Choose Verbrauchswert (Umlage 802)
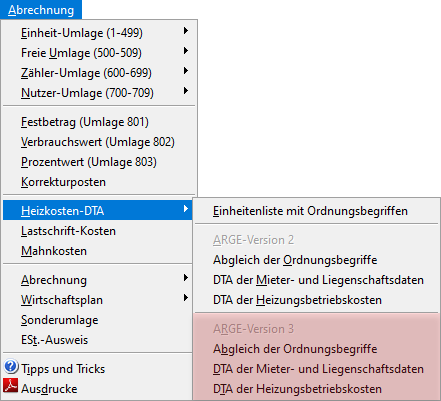 point(99,142)
